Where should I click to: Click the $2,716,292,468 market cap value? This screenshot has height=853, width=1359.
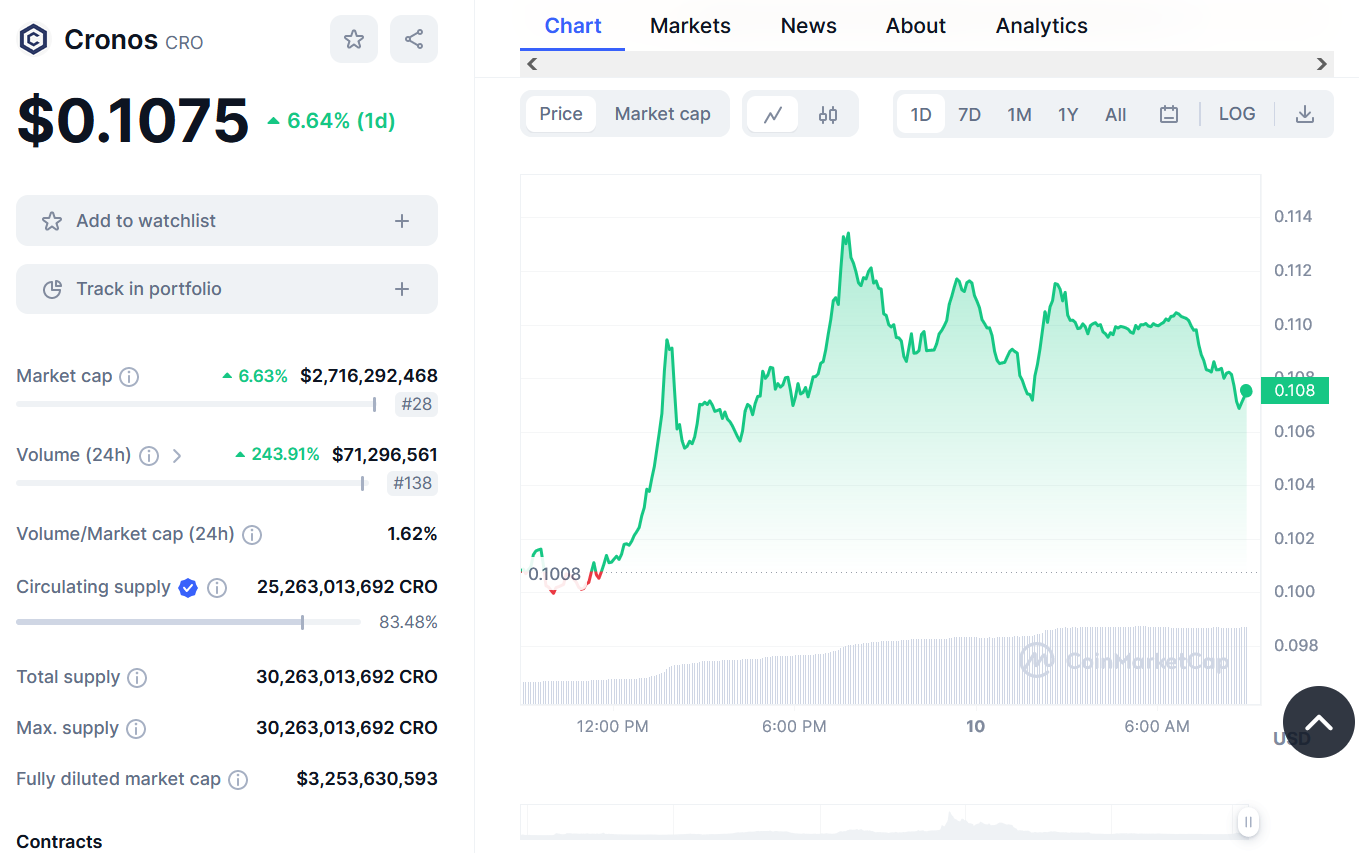click(x=369, y=376)
